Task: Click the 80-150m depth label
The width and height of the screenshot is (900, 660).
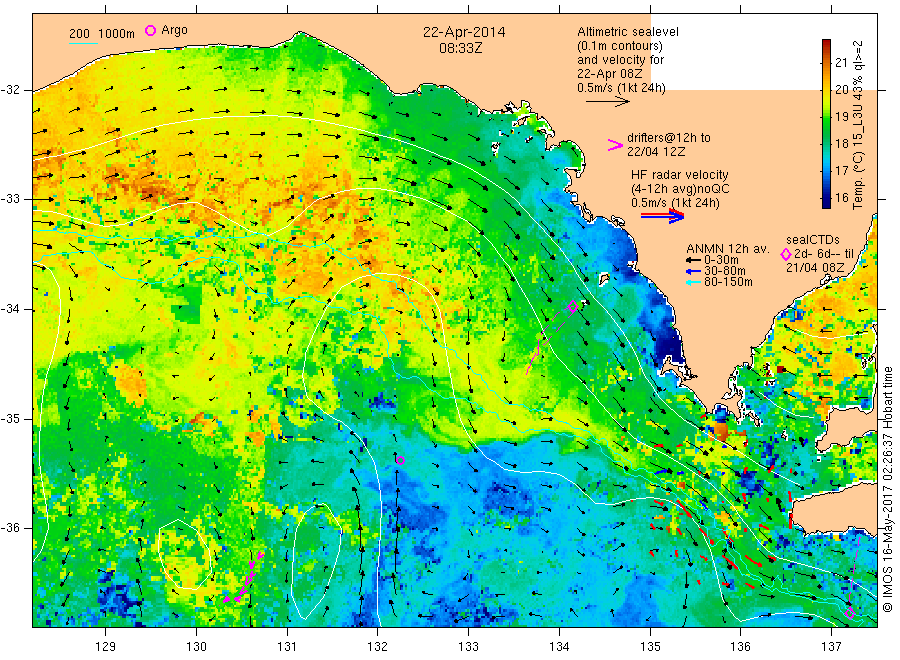Action: 728,282
